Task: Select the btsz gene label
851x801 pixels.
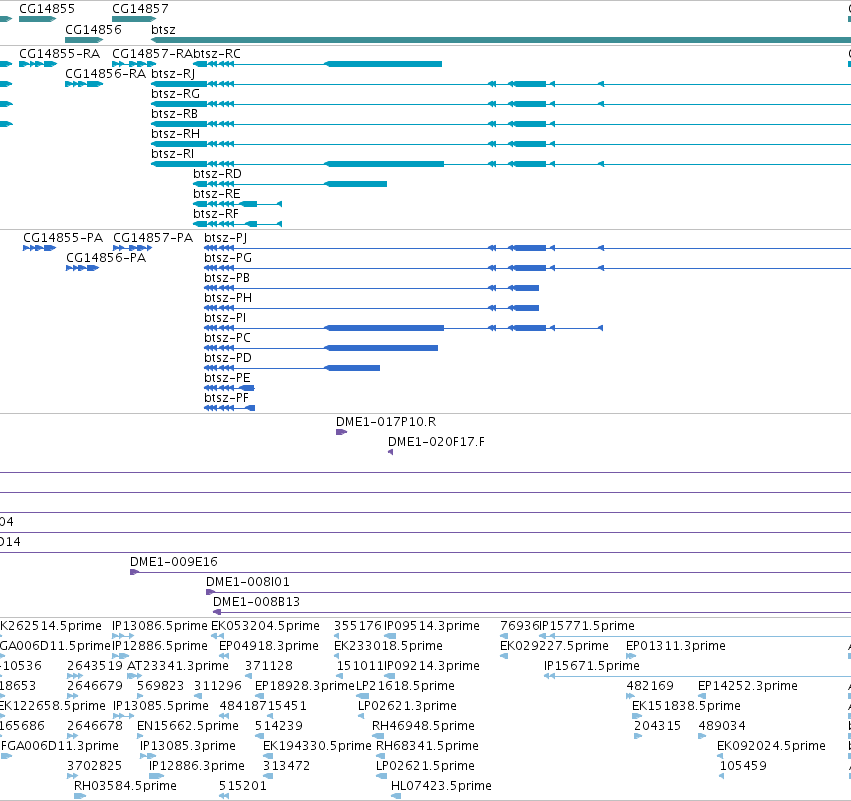Action: 163,29
